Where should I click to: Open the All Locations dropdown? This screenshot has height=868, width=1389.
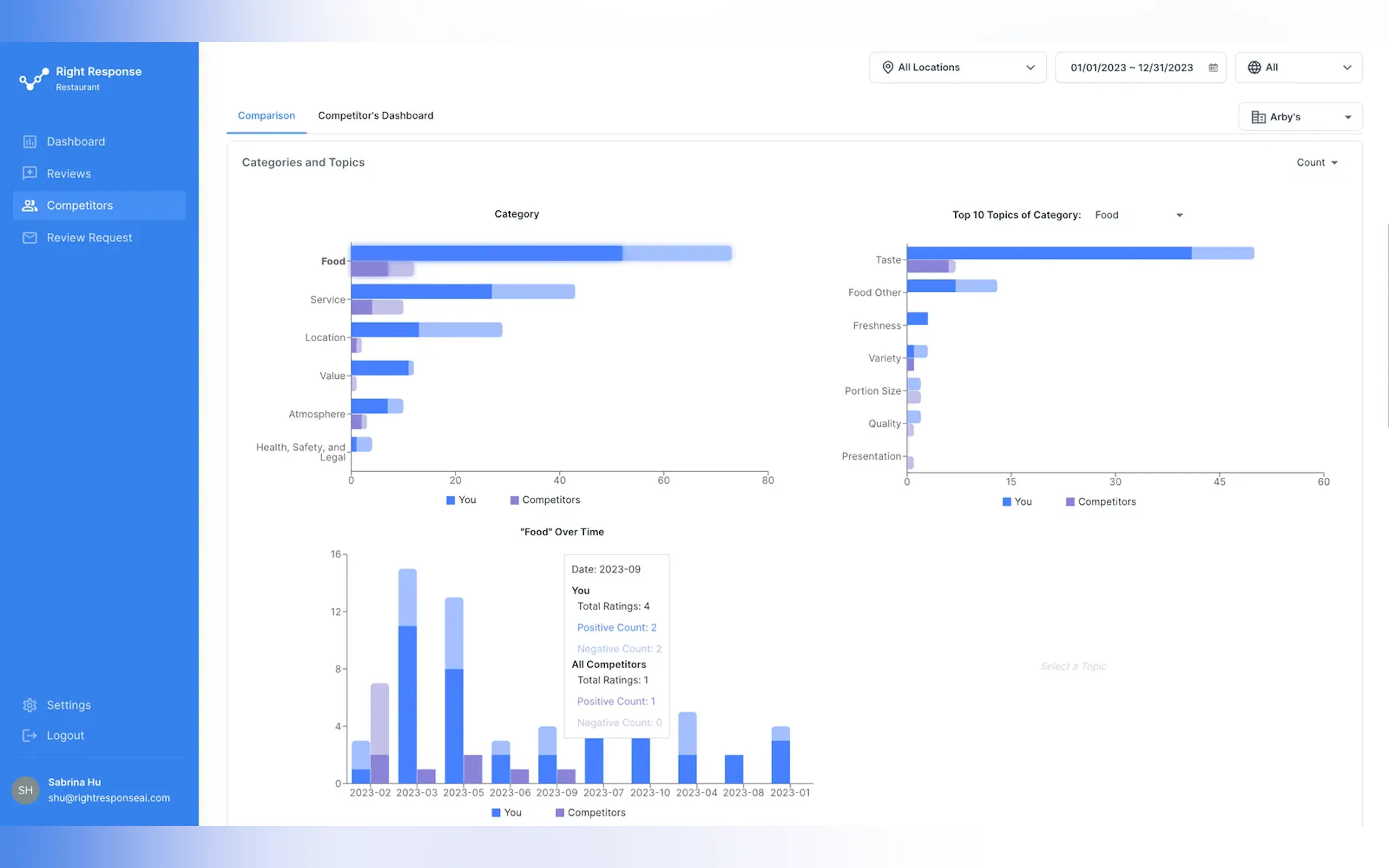pos(957,68)
